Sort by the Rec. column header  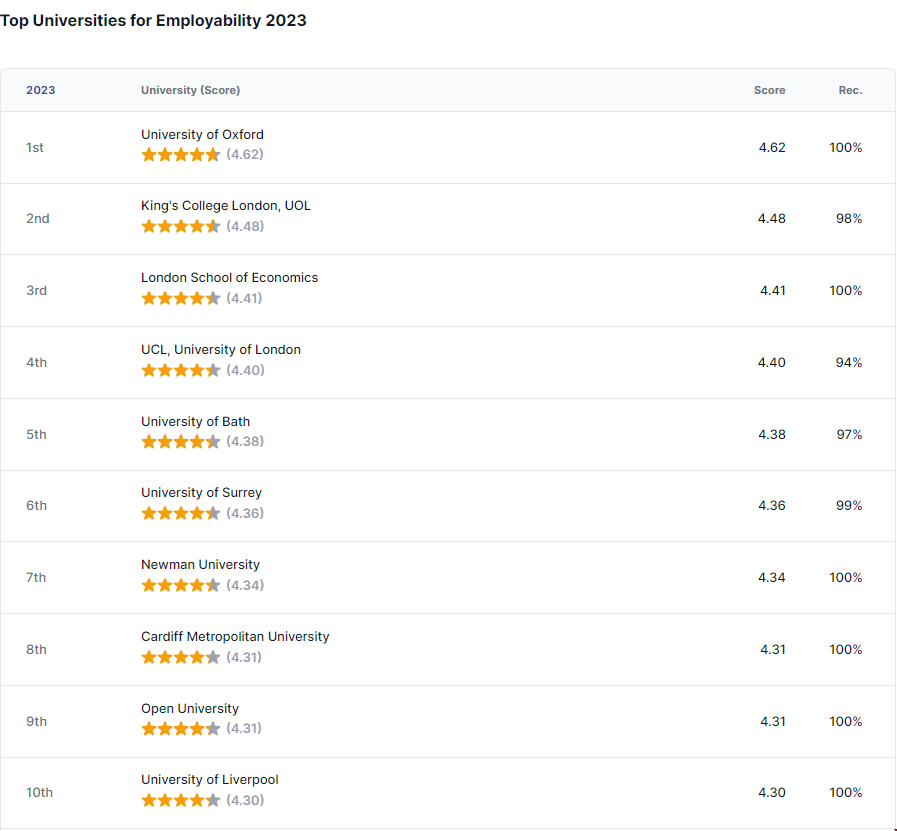point(850,90)
